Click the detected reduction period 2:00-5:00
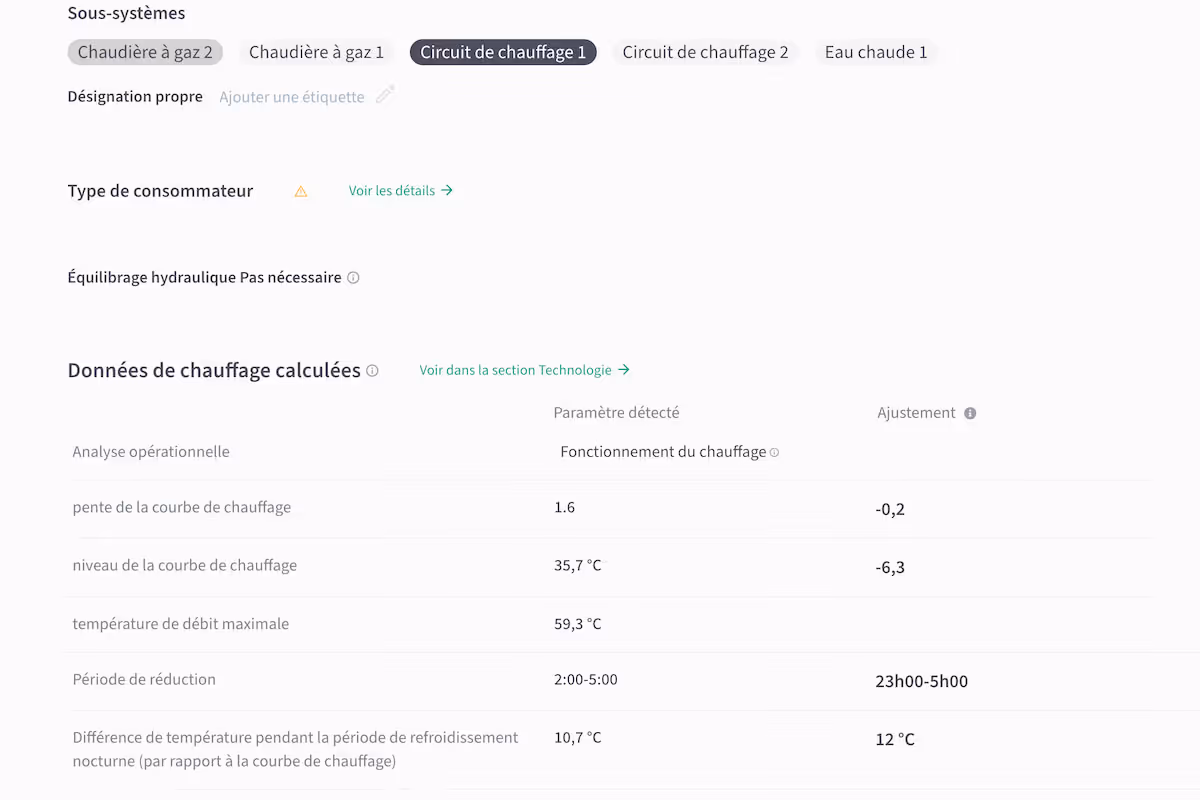Image resolution: width=1200 pixels, height=800 pixels. pyautogui.click(x=586, y=679)
